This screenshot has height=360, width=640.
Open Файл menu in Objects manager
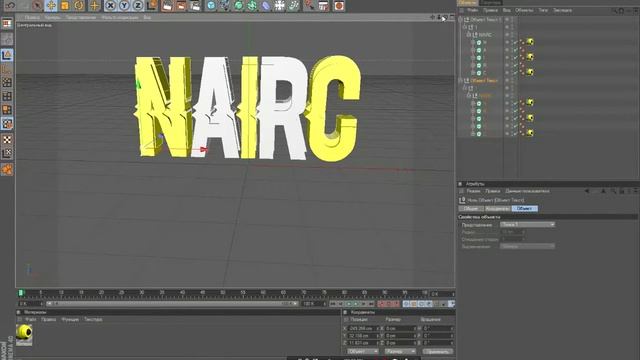pyautogui.click(x=473, y=10)
